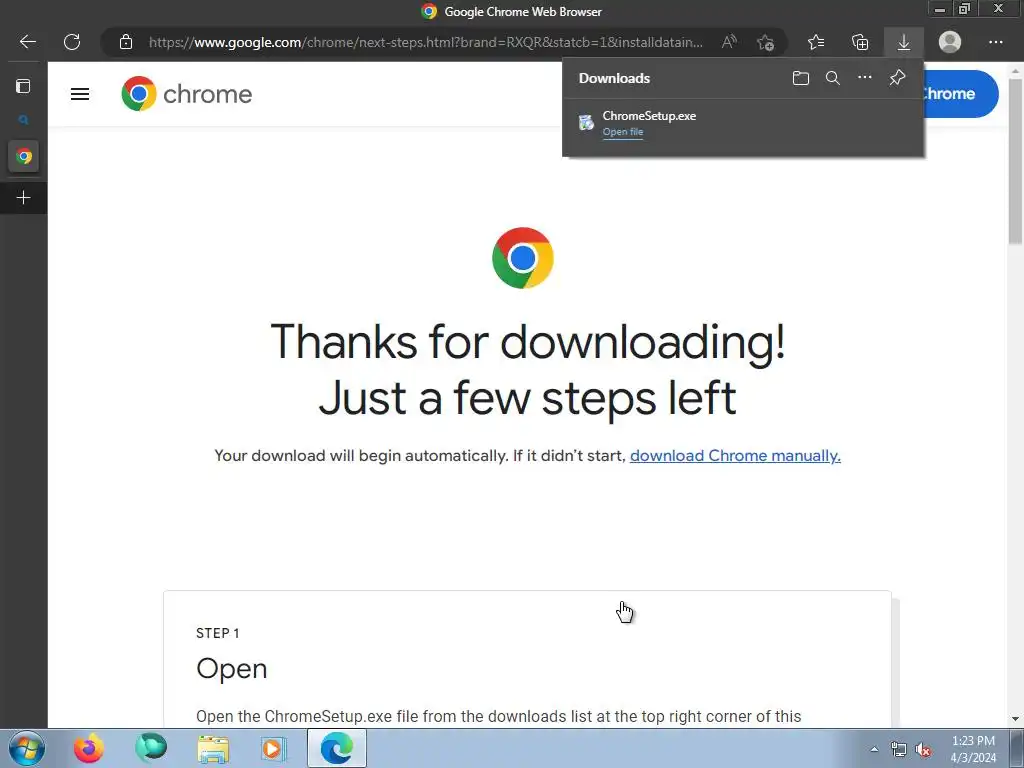Screen dimensions: 1024x768
Task: Show hidden system tray icons arrow
Action: [874, 750]
